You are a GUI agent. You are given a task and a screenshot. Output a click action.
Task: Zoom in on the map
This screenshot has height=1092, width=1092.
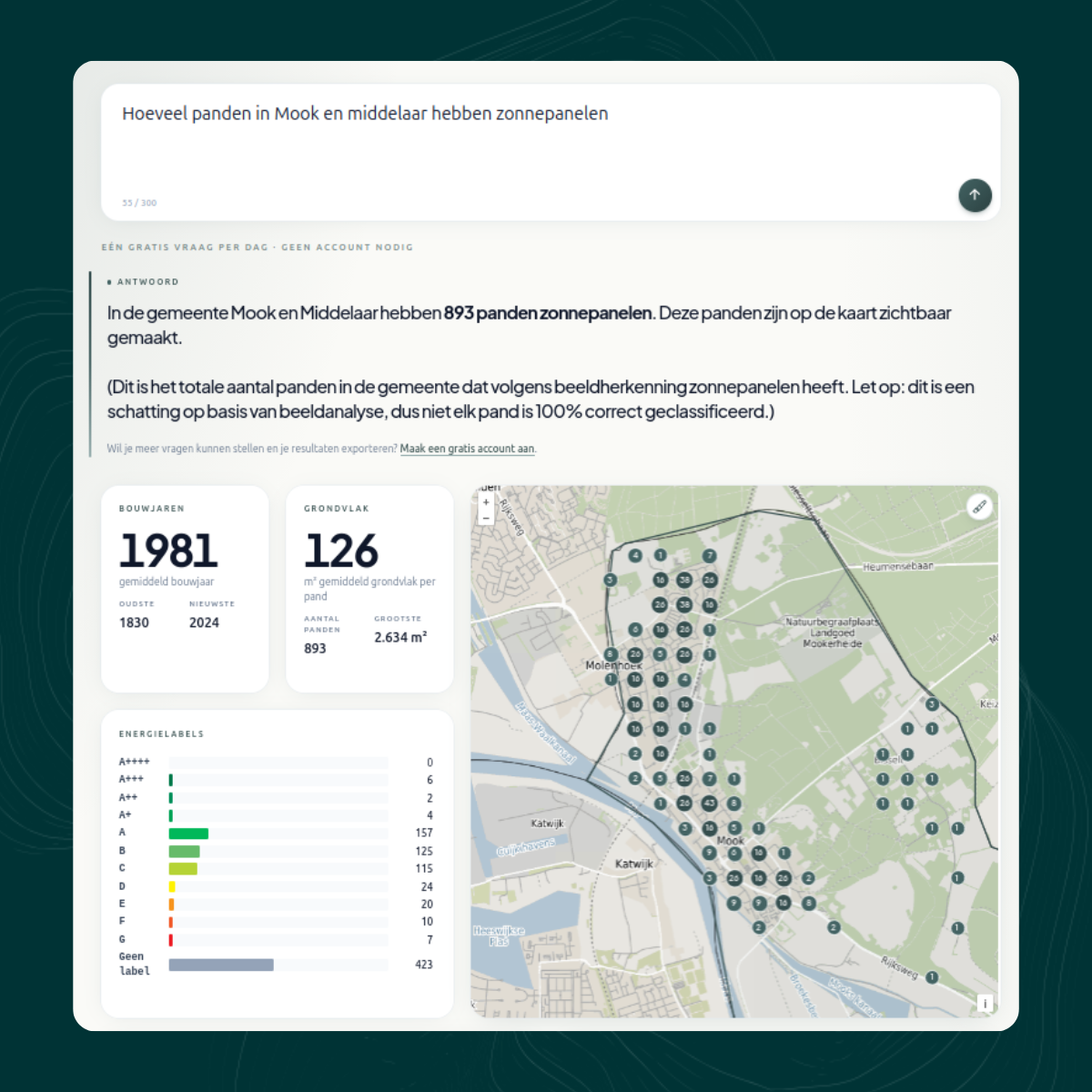click(486, 502)
